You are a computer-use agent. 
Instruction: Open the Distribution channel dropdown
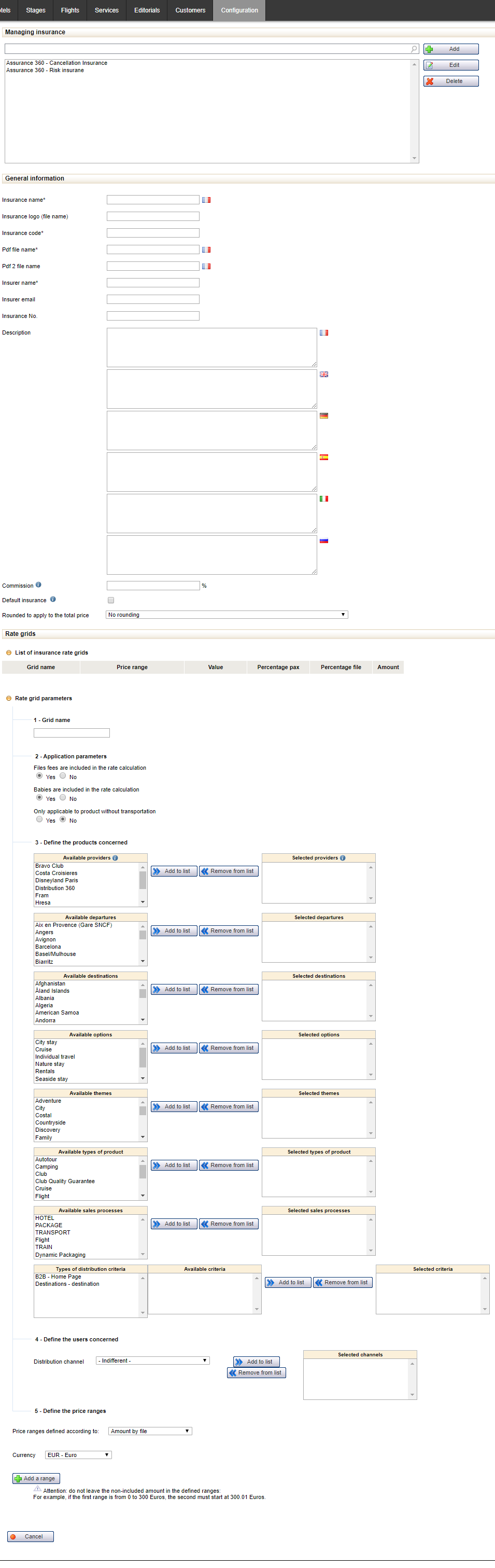click(x=152, y=1361)
